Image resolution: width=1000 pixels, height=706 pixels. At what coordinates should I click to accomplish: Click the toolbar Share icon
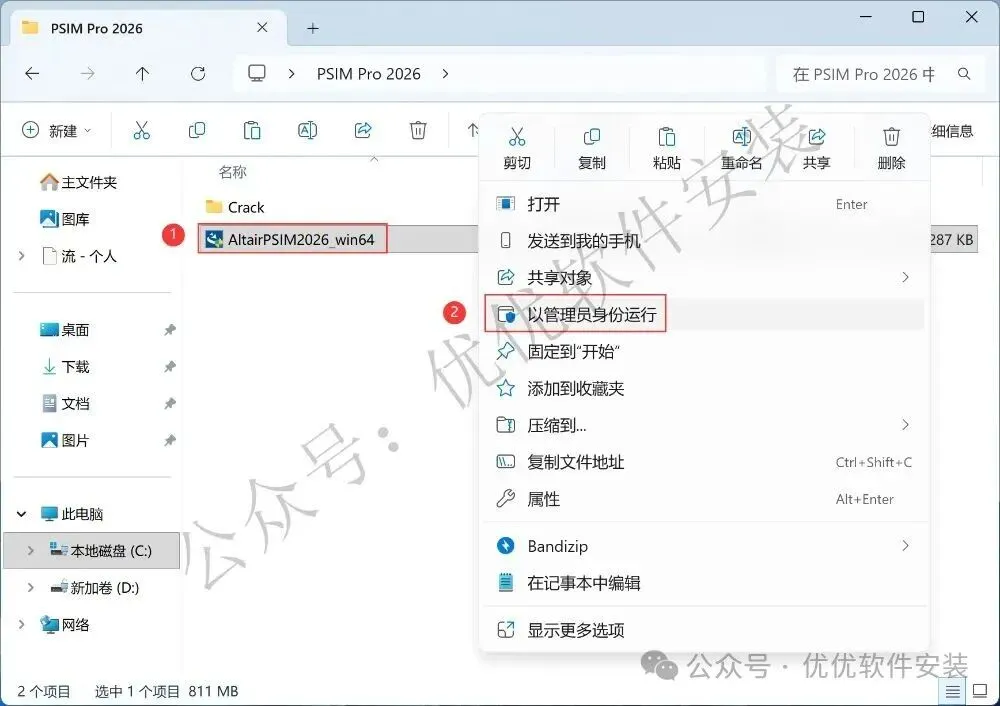point(363,131)
